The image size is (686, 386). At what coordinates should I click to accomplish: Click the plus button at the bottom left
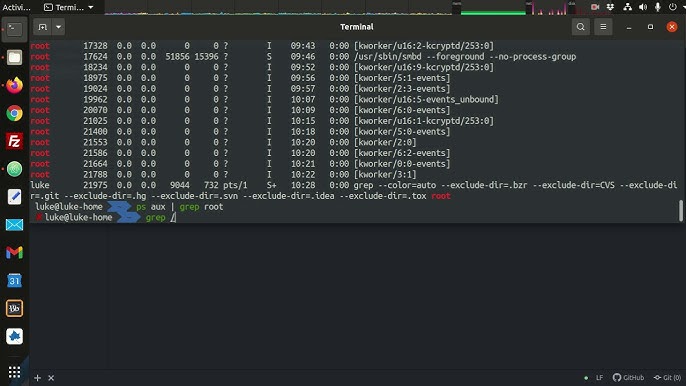pos(37,378)
